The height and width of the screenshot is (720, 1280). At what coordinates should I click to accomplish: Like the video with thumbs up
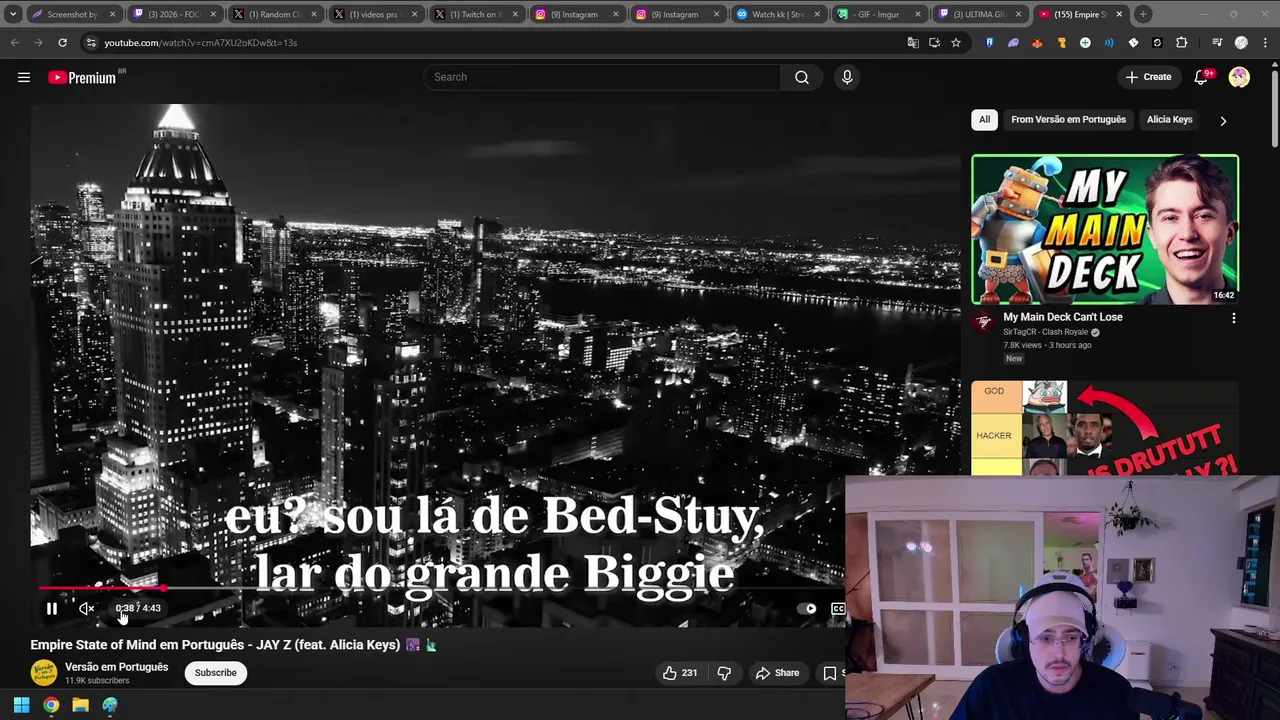pos(679,673)
